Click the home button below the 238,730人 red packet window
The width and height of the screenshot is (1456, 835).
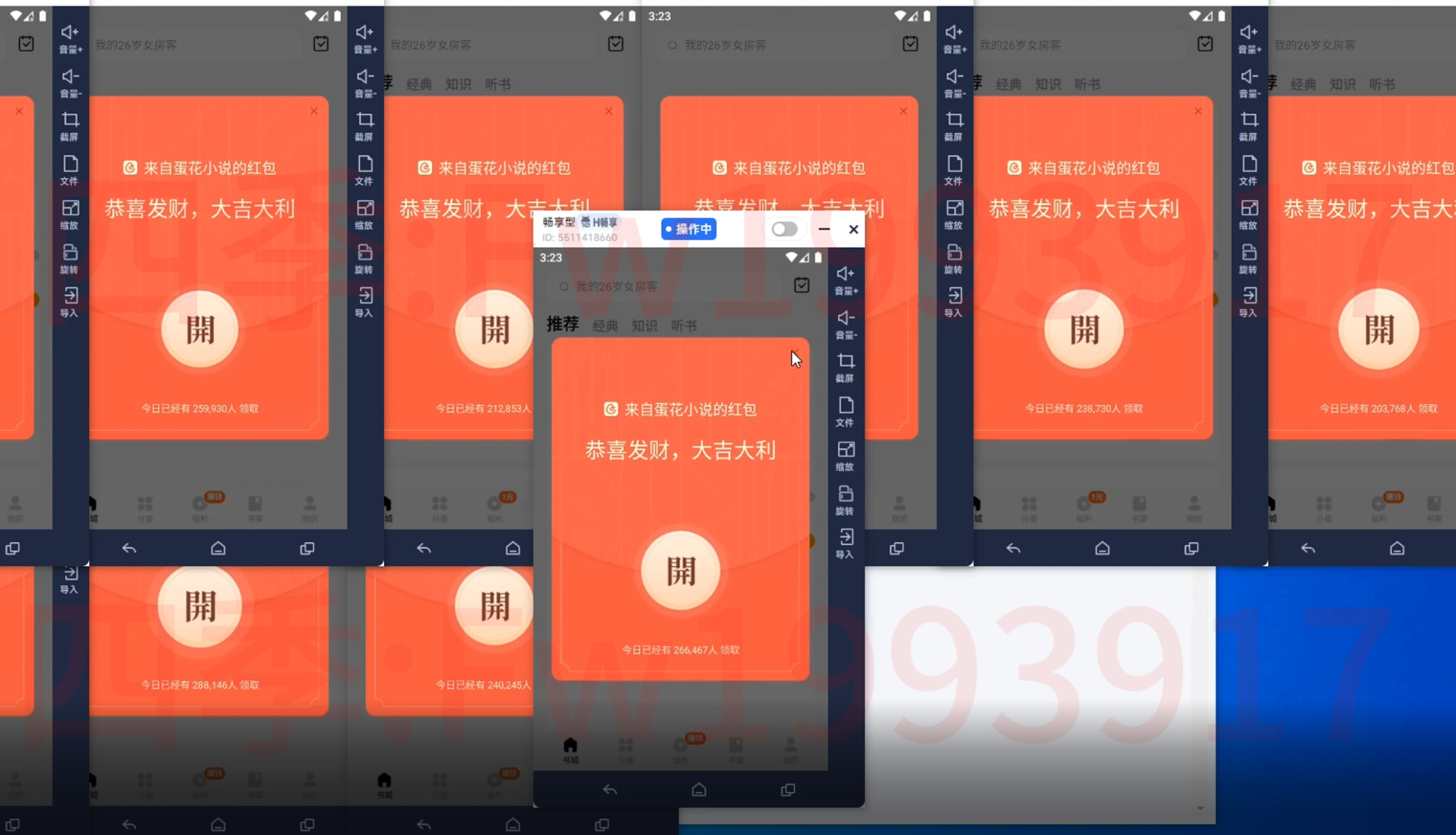tap(1102, 548)
